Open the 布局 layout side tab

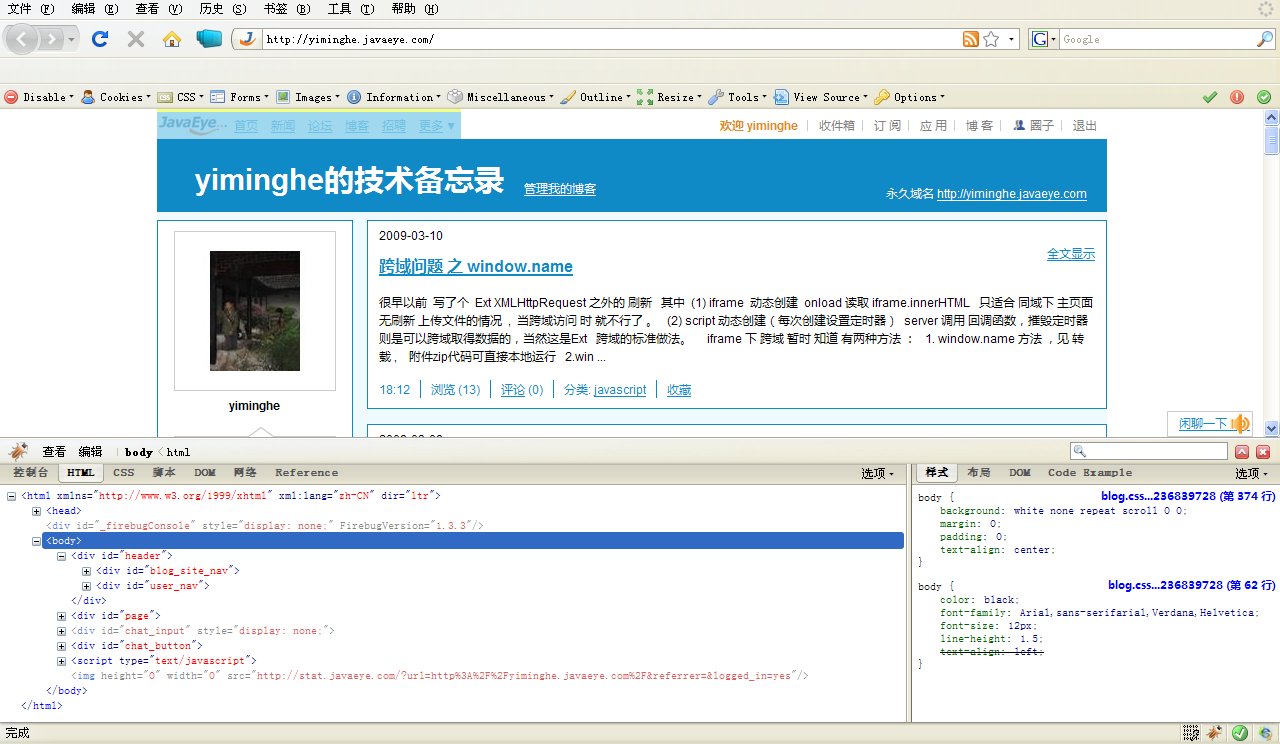click(978, 473)
